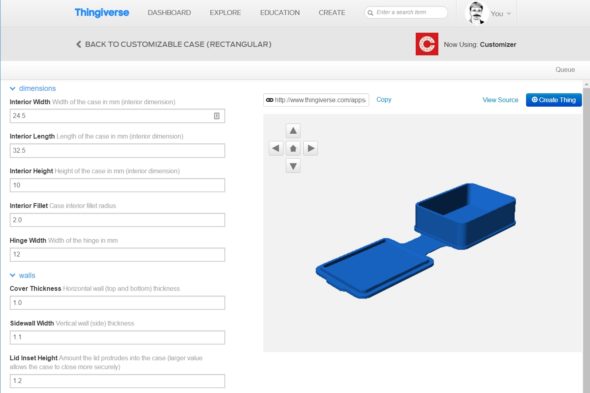590x393 pixels.
Task: Click the Create Thing button
Action: tap(554, 100)
